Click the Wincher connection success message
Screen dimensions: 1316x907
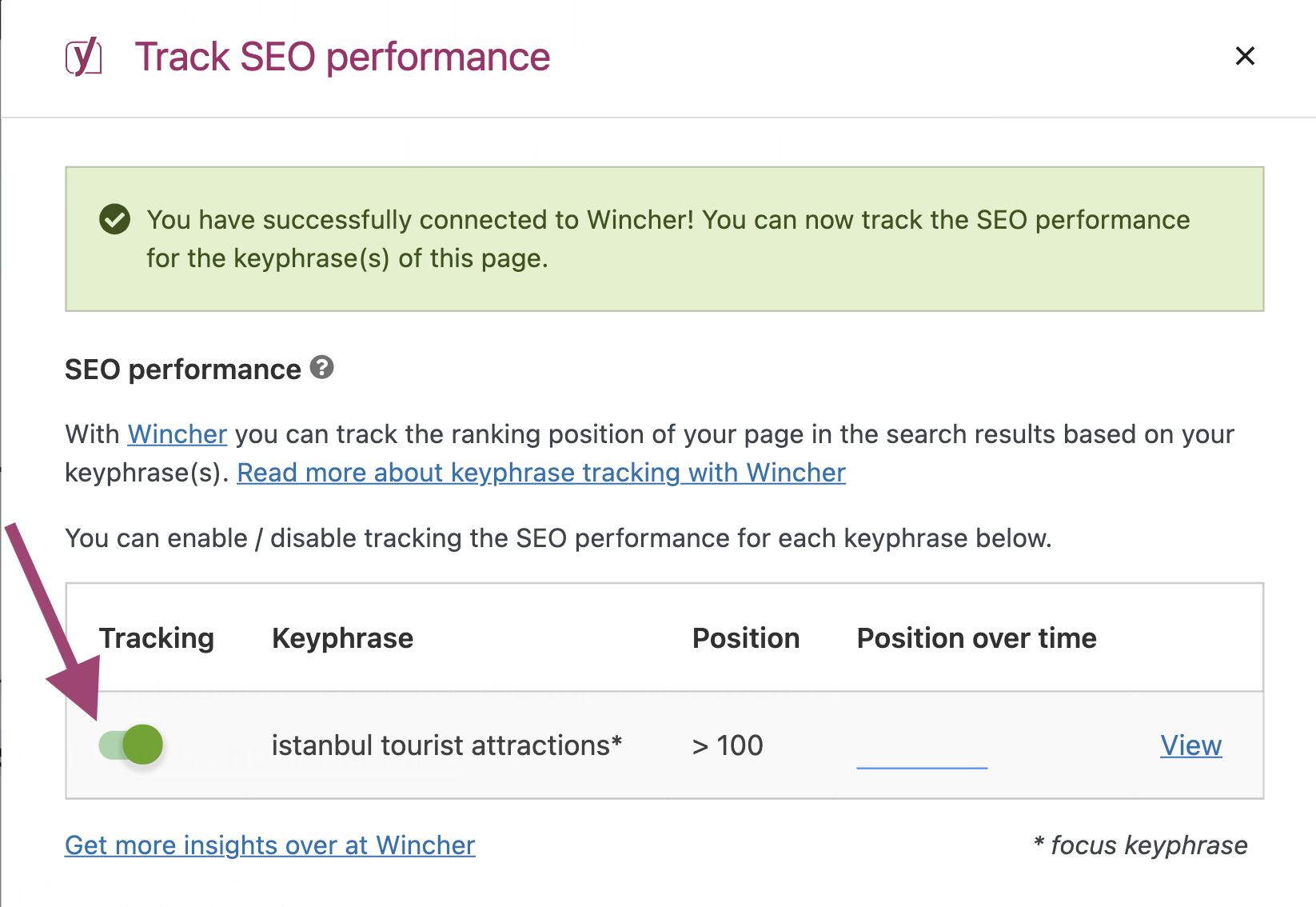[x=668, y=238]
